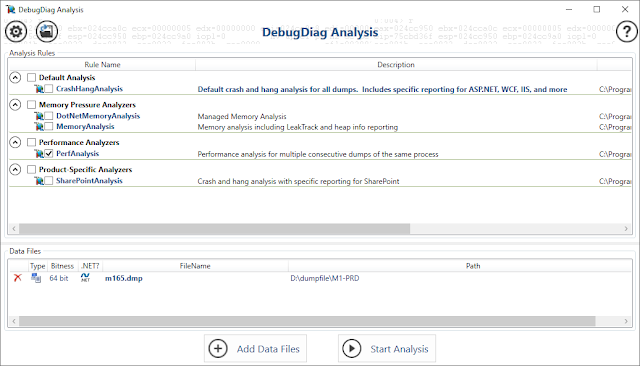Click the 64 bit bitness value
The image size is (640, 366).
pyautogui.click(x=59, y=278)
